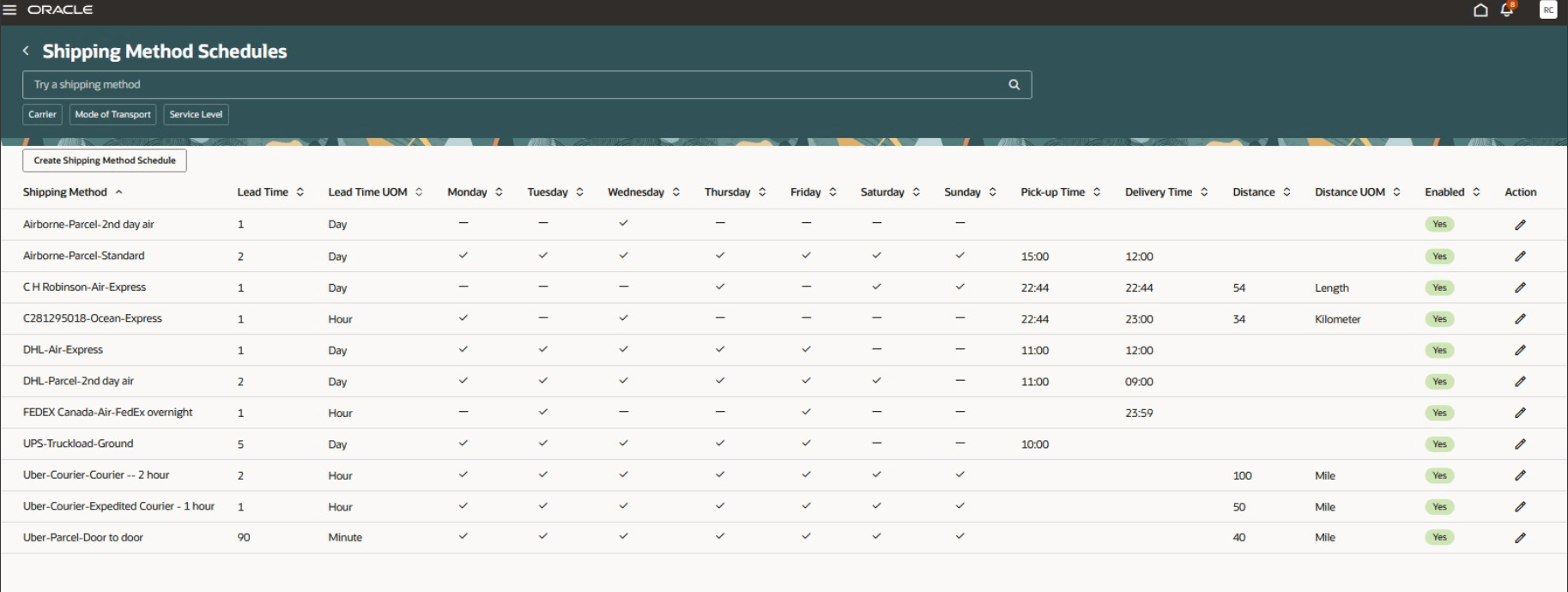Click pick-up time 15:00 for Airborne-Parcel-Standard
The height and width of the screenshot is (592, 1568).
click(x=1035, y=257)
